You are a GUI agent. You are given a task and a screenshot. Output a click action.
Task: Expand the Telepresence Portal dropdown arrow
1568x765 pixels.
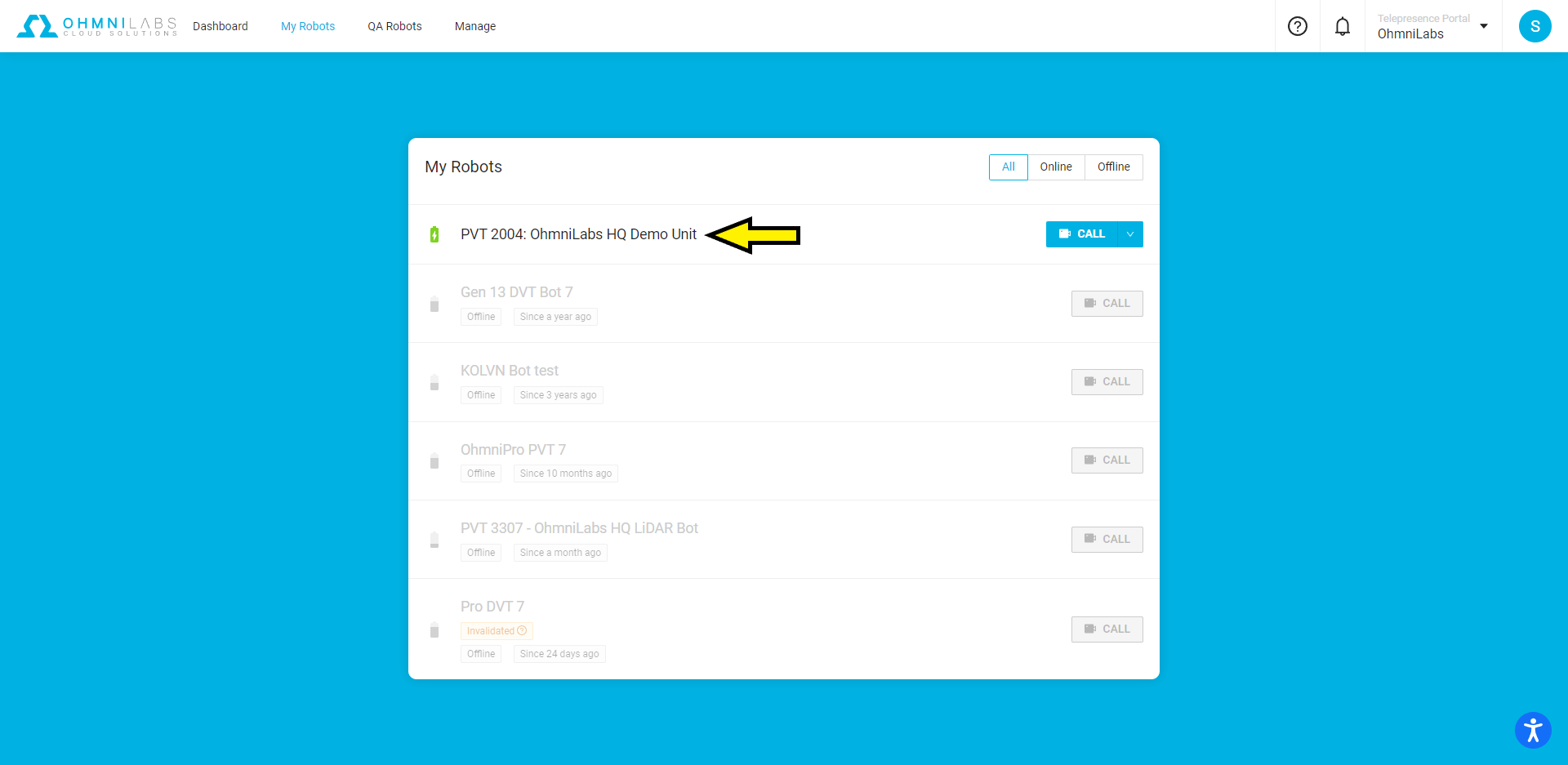(1484, 26)
